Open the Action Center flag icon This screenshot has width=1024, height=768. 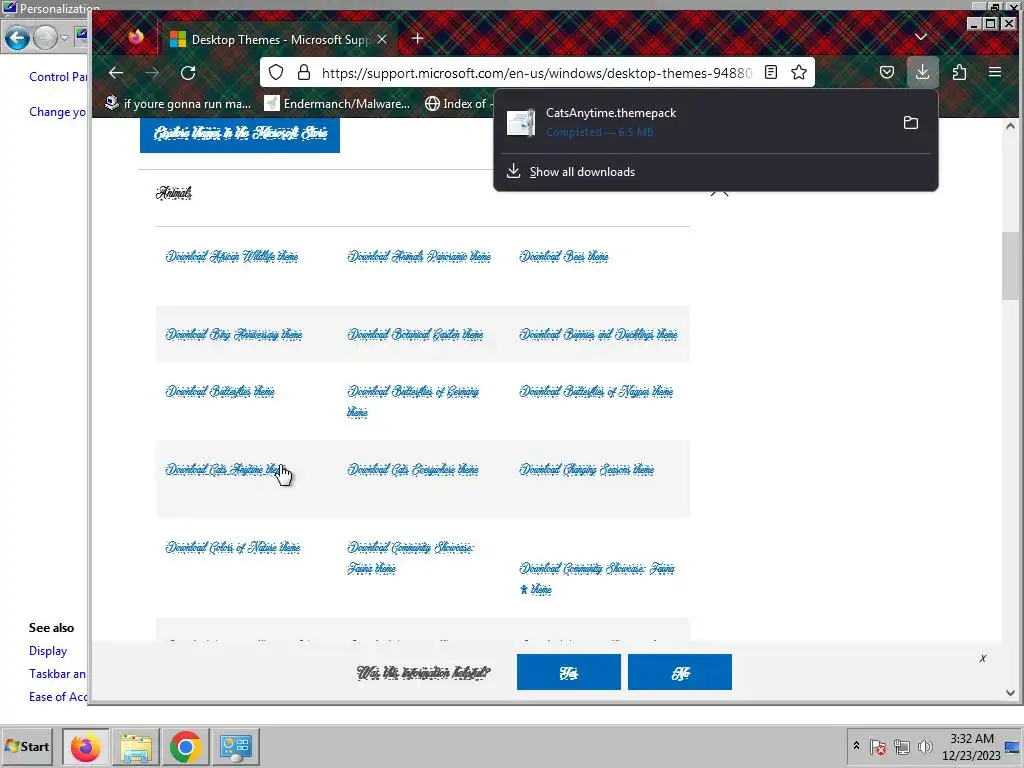pyautogui.click(x=878, y=746)
